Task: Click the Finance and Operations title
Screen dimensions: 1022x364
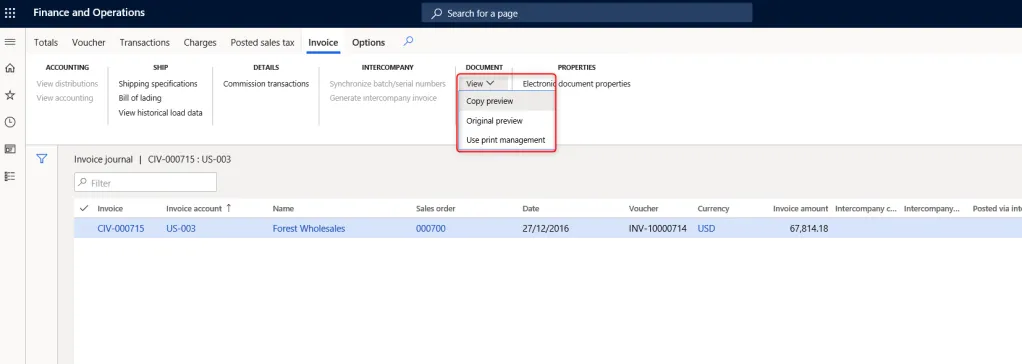Action: (x=89, y=12)
